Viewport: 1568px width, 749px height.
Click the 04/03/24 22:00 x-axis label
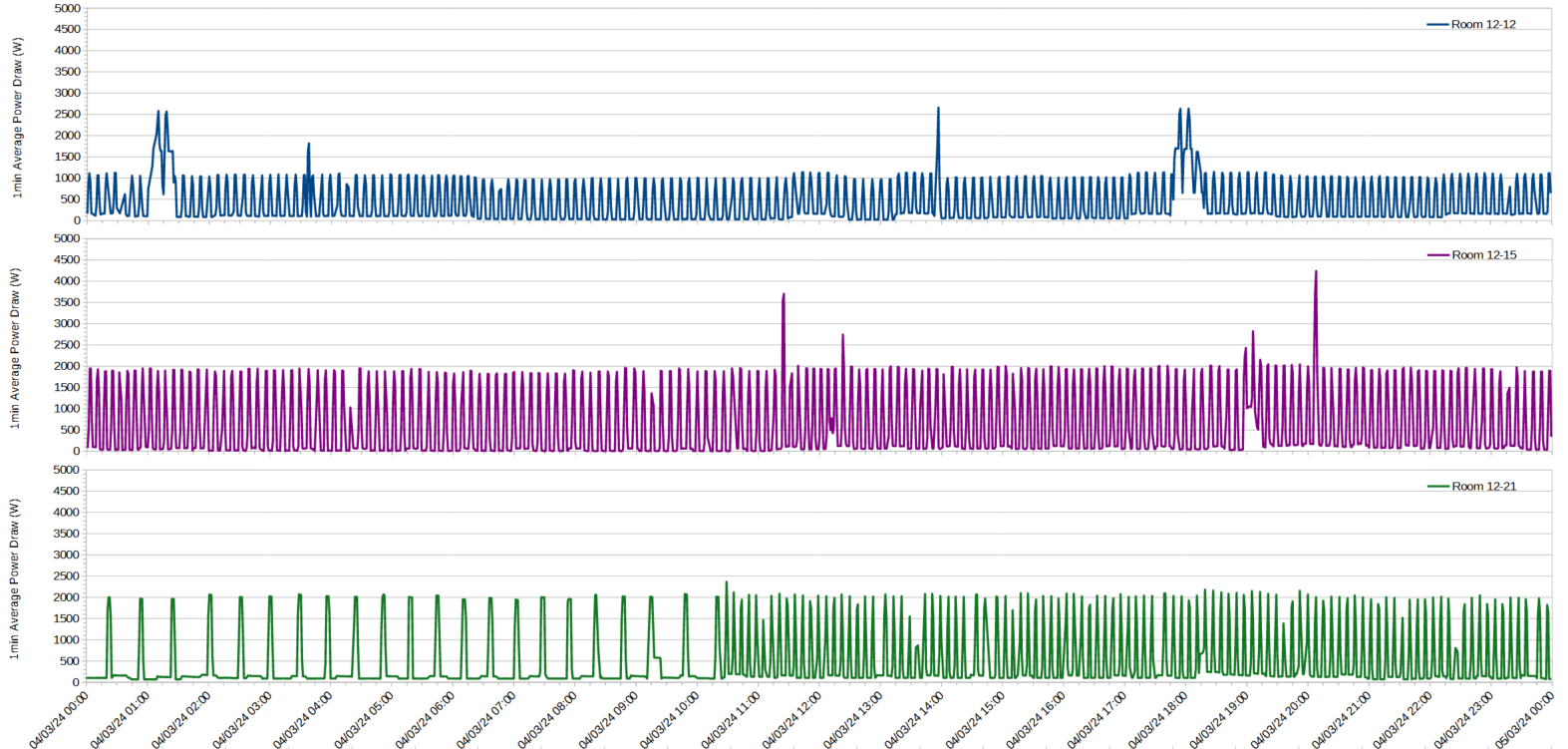click(1403, 719)
